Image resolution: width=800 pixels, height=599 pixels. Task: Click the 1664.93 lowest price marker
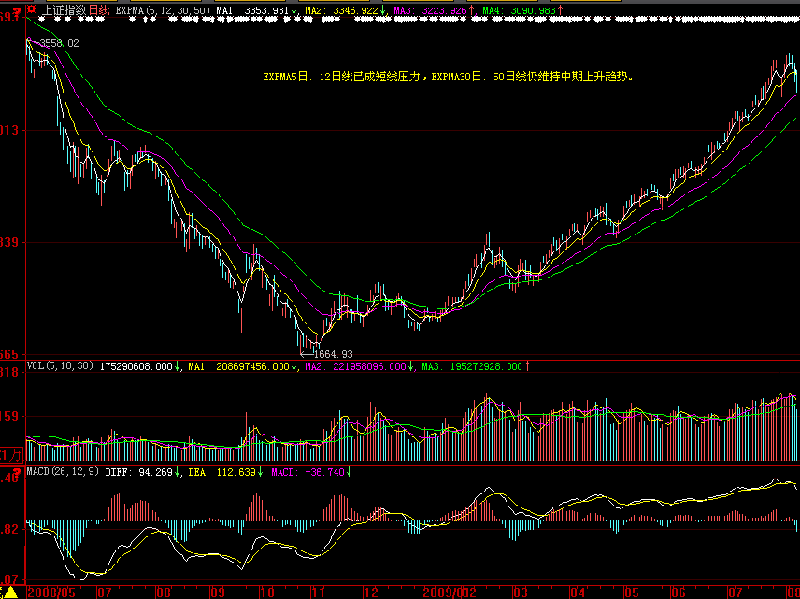[x=333, y=354]
